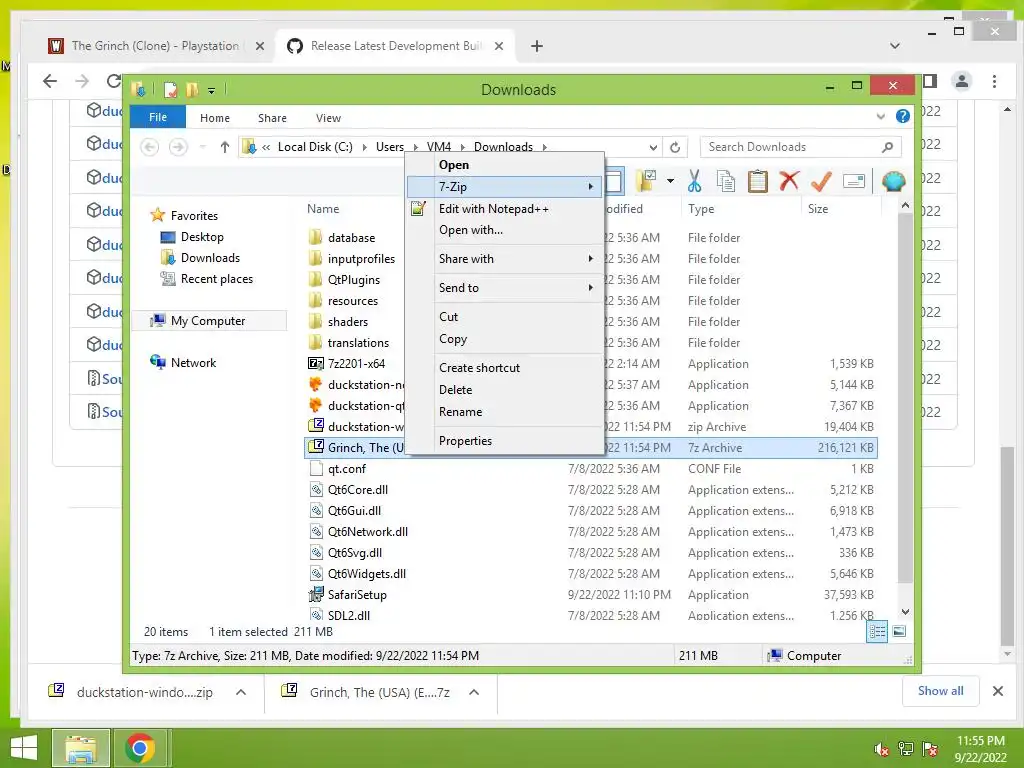Viewport: 1024px width, 768px height.
Task: Sort by the Size column header
Action: (818, 209)
